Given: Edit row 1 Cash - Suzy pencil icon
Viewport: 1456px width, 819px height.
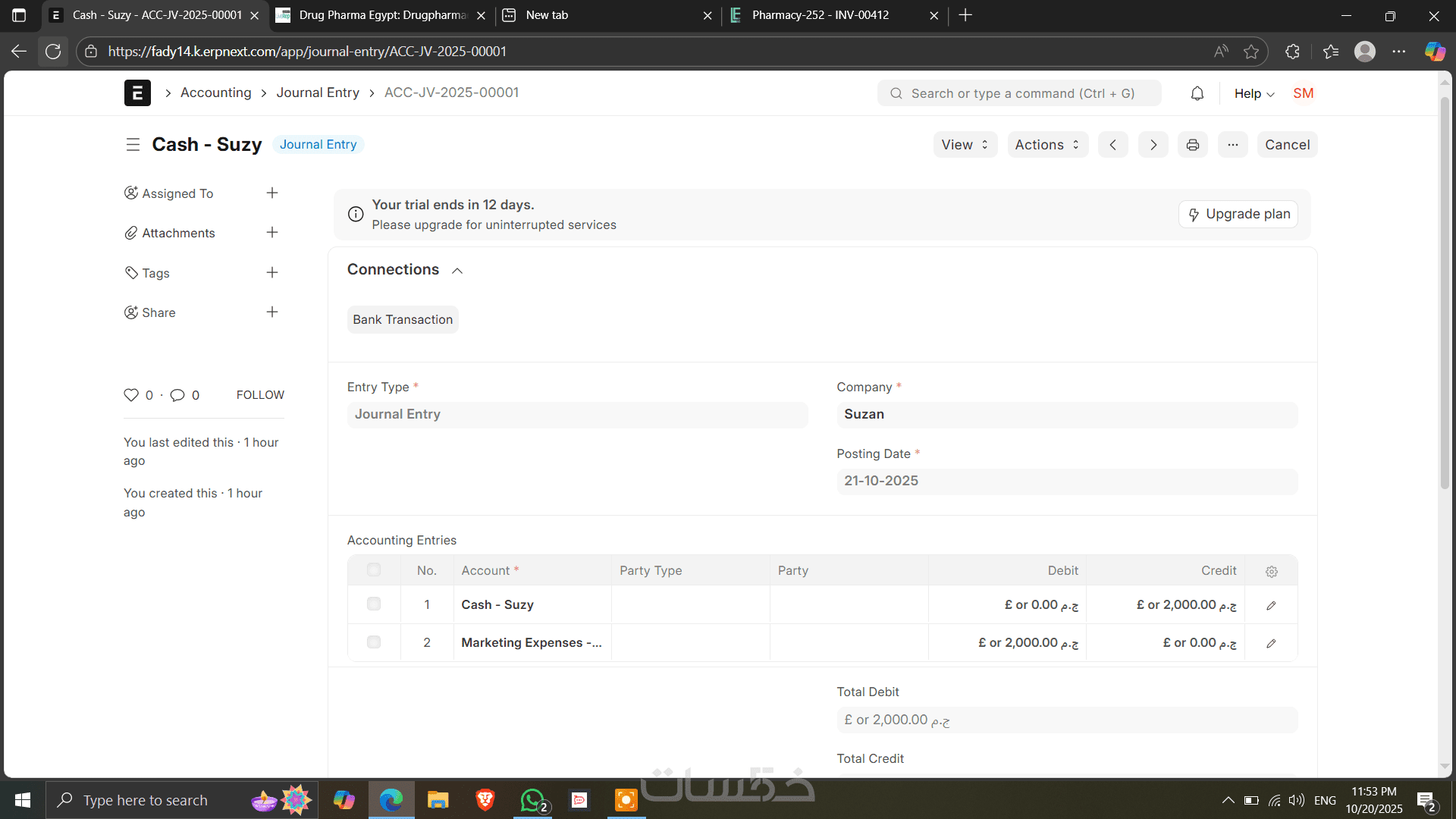Looking at the screenshot, I should [1271, 605].
